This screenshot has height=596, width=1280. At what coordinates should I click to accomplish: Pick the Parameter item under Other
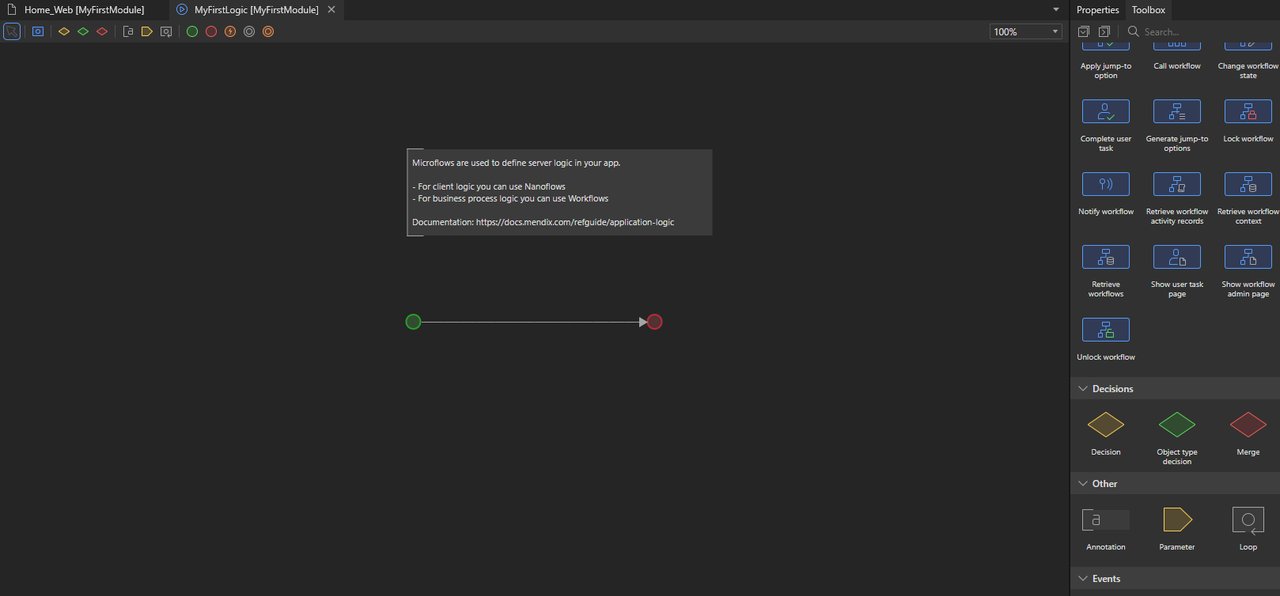(x=1177, y=520)
